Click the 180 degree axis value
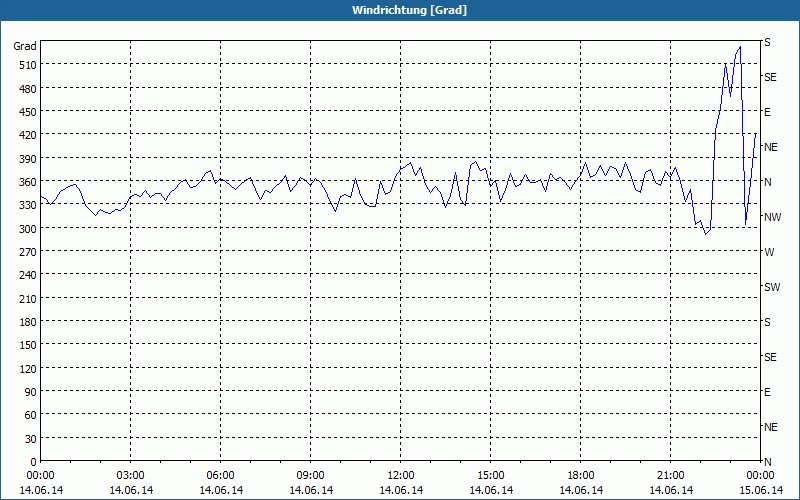Image resolution: width=800 pixels, height=500 pixels. point(28,322)
